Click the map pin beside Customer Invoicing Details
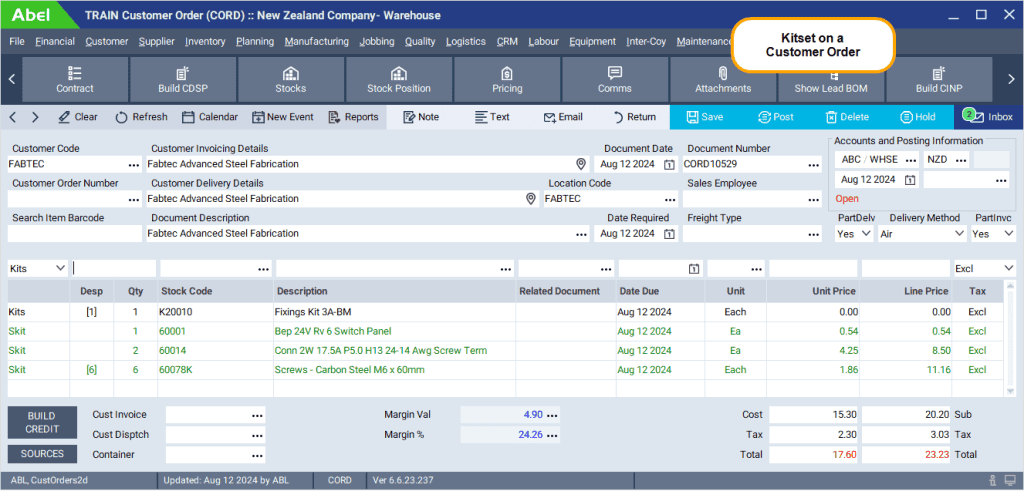Image resolution: width=1024 pixels, height=498 pixels. coord(581,164)
